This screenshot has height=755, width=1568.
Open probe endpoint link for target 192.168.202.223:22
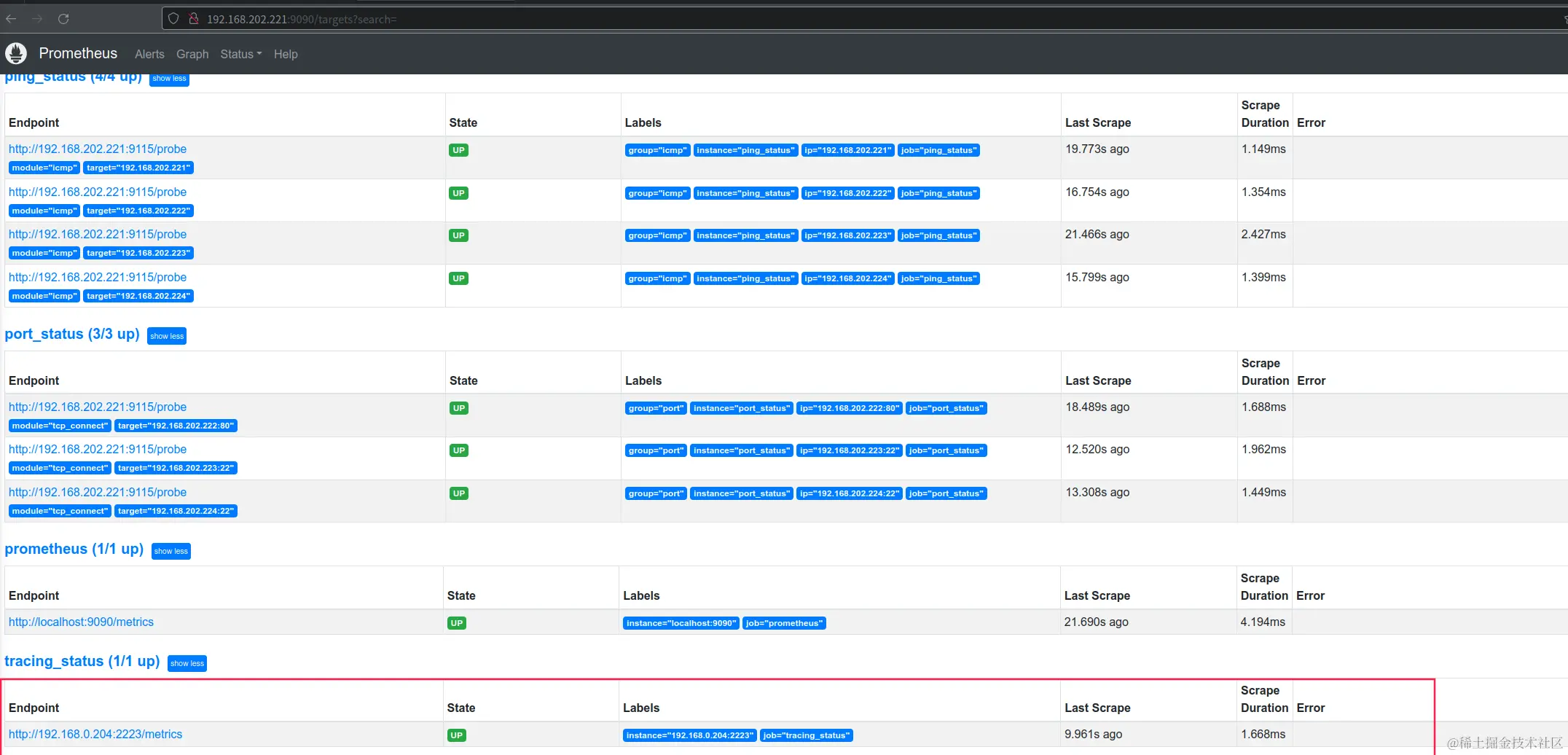tap(98, 449)
